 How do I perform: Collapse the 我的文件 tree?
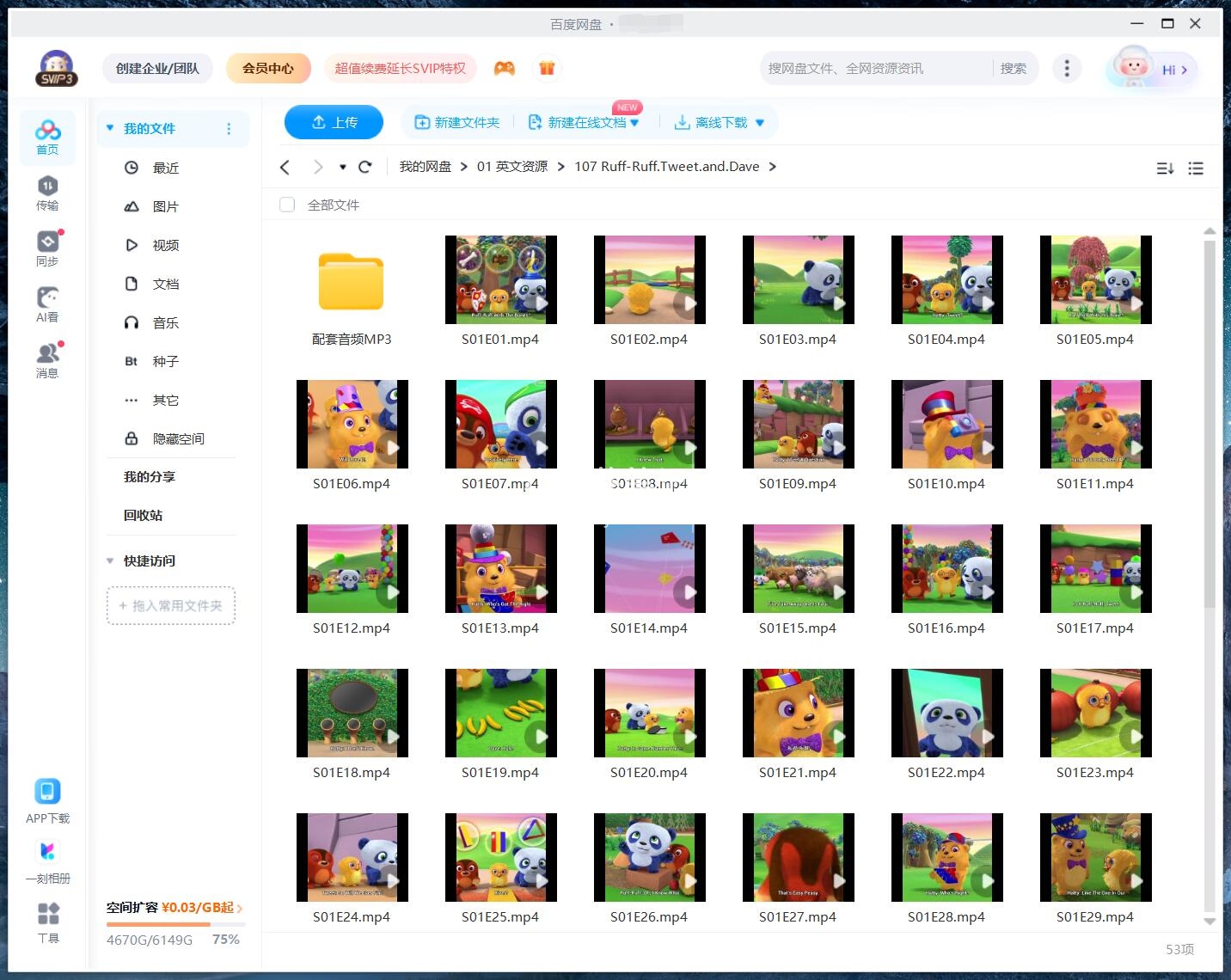pos(110,128)
